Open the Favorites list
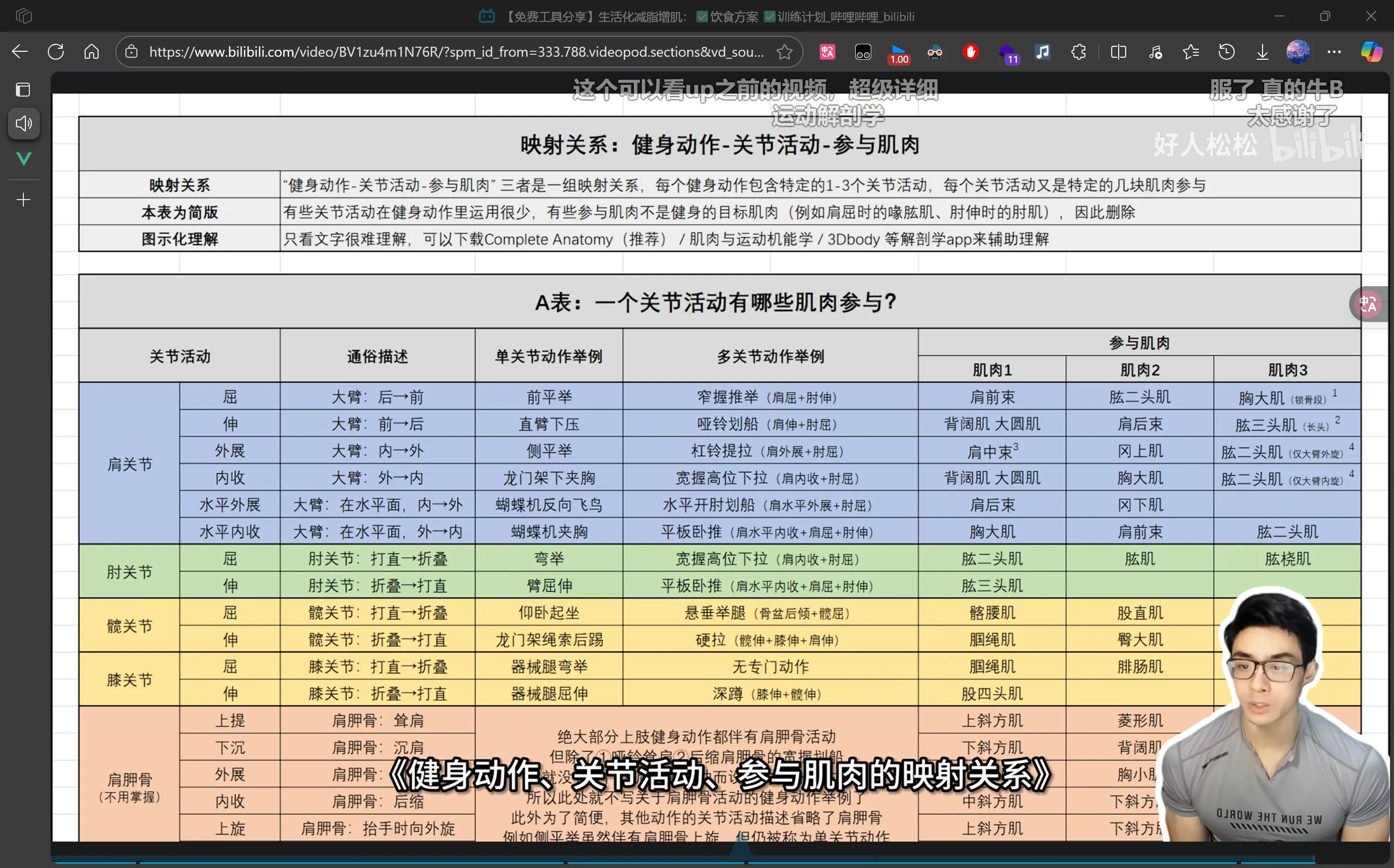 coord(1190,52)
